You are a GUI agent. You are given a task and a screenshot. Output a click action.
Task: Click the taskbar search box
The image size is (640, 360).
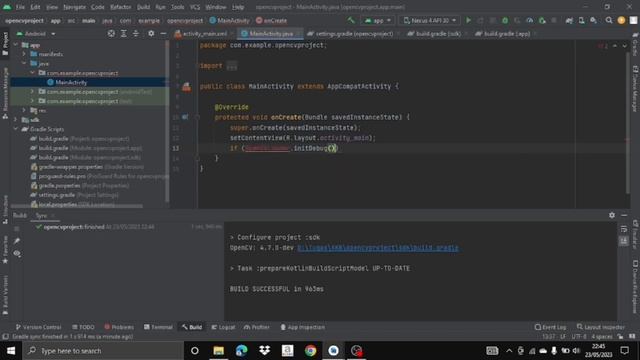tap(103, 351)
